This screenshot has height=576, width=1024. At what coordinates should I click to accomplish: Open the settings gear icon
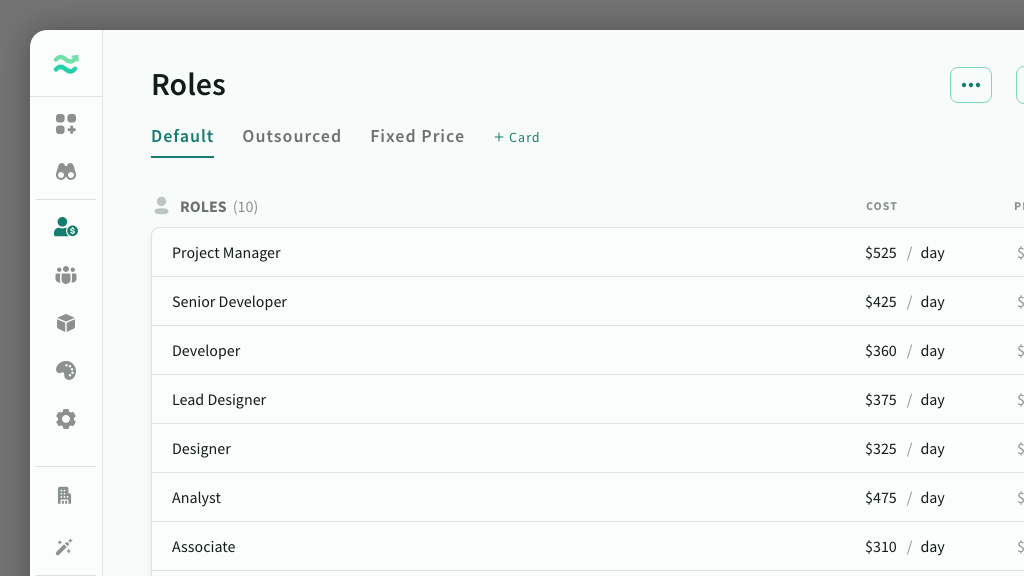pos(66,419)
